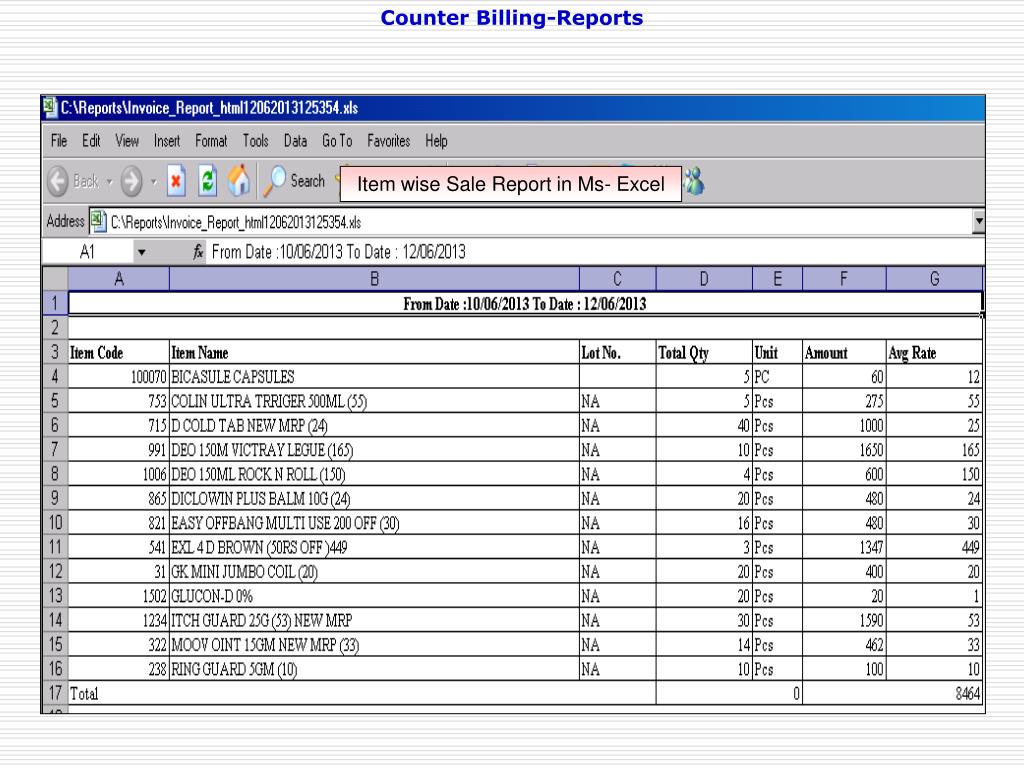Image resolution: width=1024 pixels, height=768 pixels.
Task: Click the Excel icon in the window title bar
Action: [x=50, y=107]
